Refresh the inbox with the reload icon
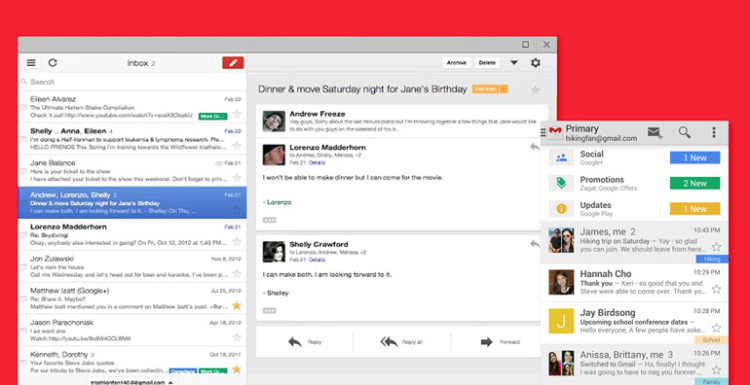 (53, 63)
